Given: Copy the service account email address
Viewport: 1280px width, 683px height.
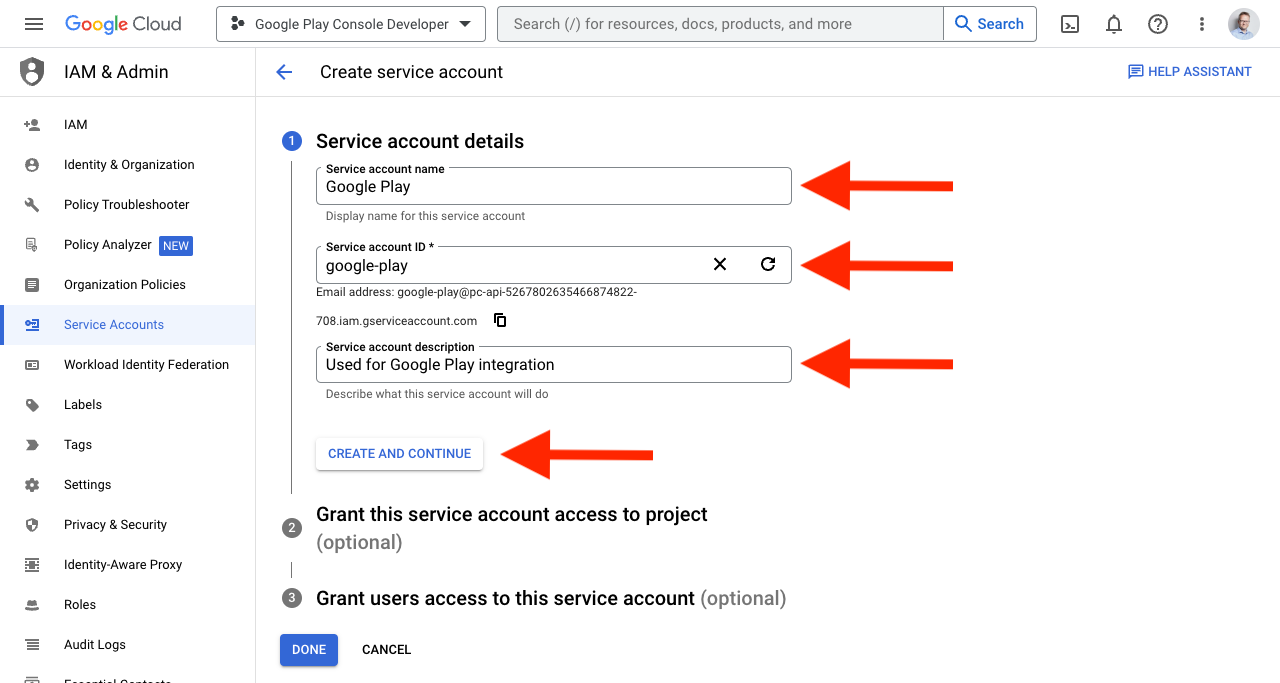Looking at the screenshot, I should (499, 320).
